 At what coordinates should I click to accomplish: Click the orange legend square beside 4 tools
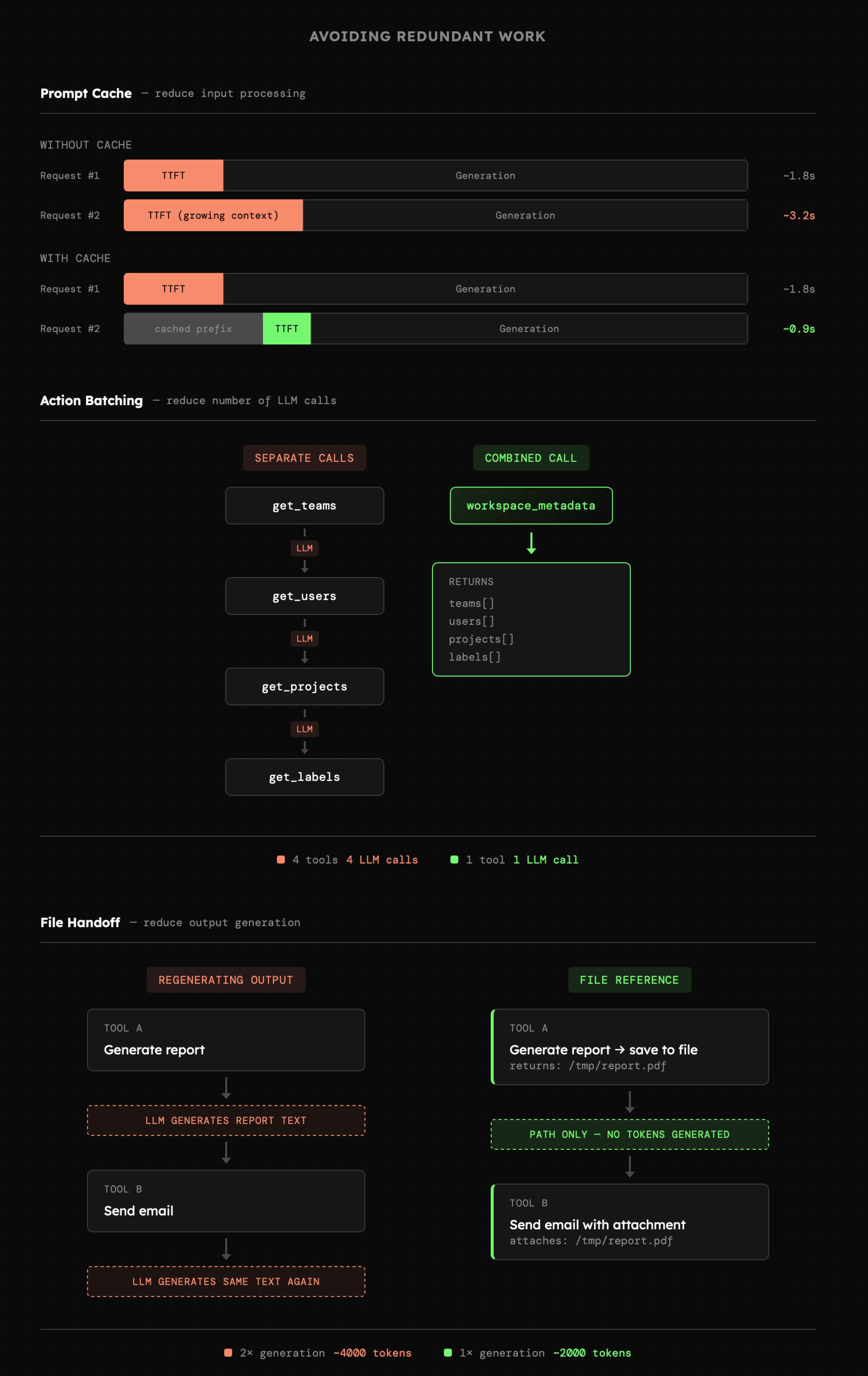point(281,860)
